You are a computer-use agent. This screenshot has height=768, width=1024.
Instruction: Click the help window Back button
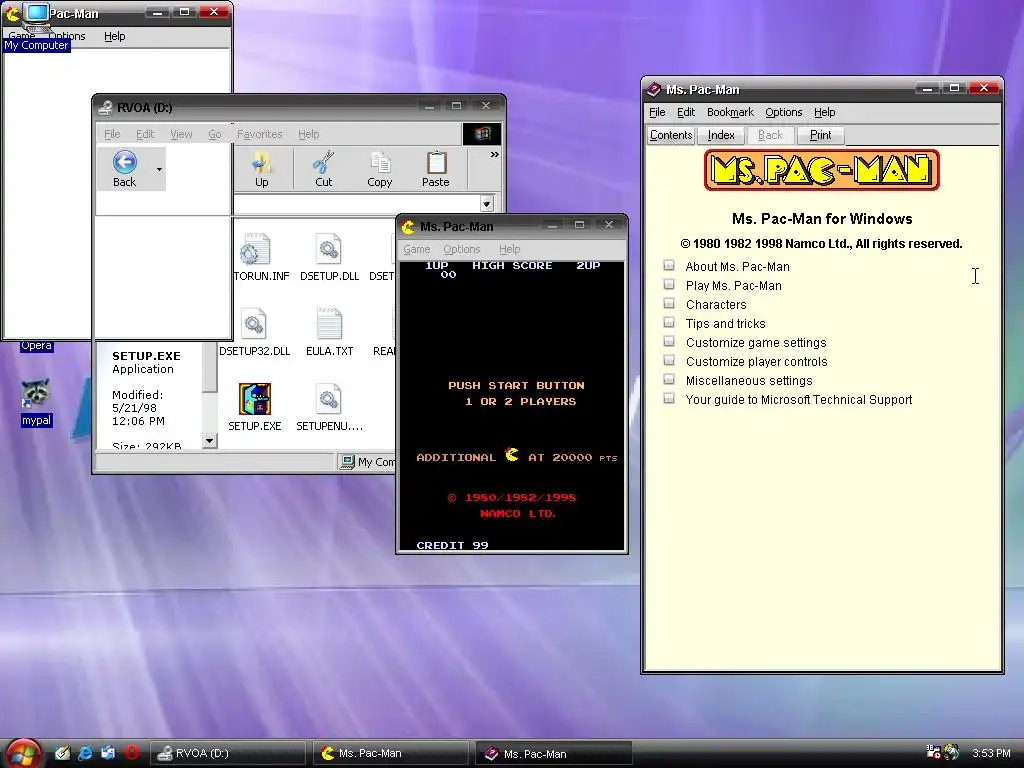(x=771, y=135)
